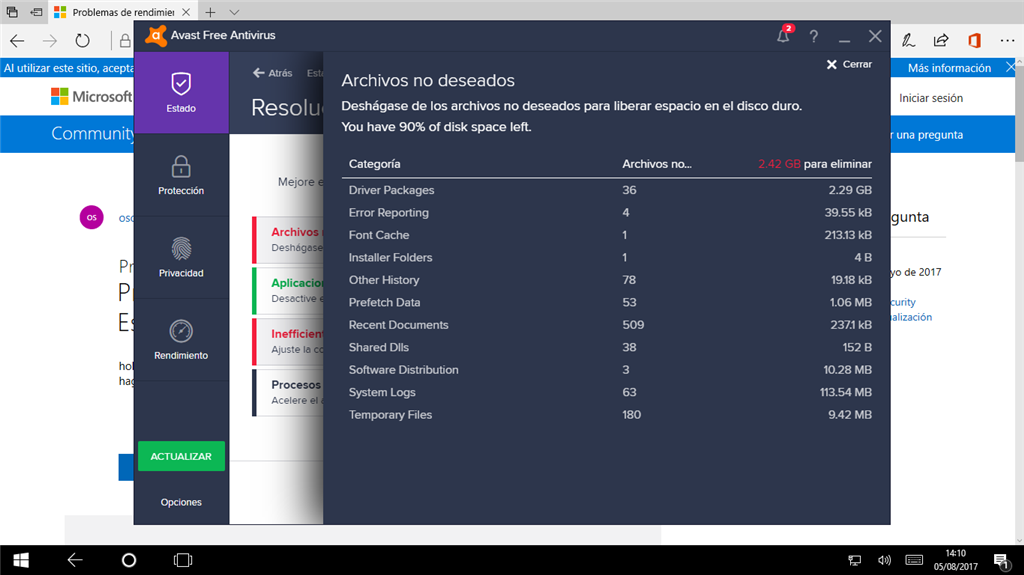Click volume icon in system tray
Screen dimensions: 1024x575
click(x=884, y=560)
